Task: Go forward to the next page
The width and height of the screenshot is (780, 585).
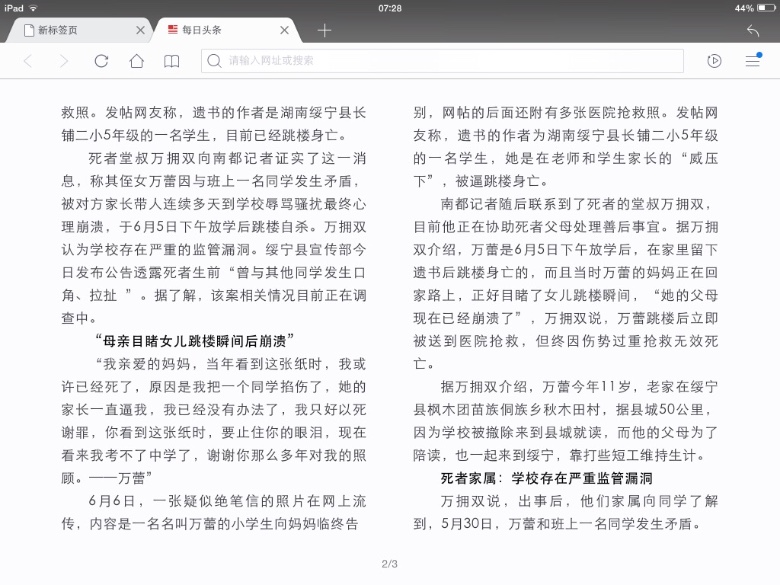Action: tap(64, 61)
